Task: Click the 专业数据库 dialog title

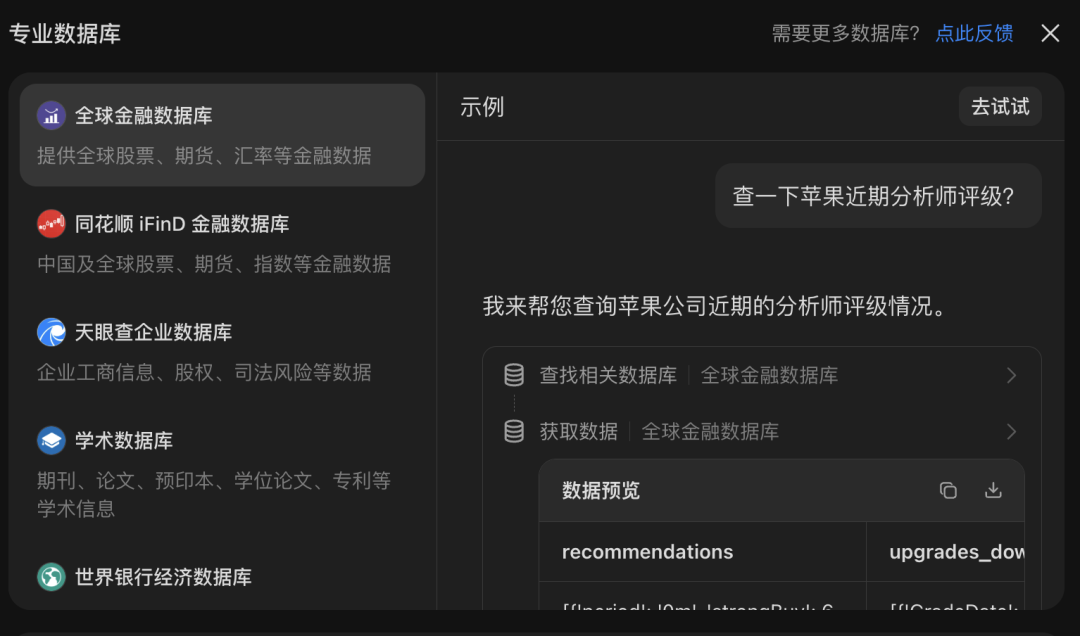Action: point(65,33)
